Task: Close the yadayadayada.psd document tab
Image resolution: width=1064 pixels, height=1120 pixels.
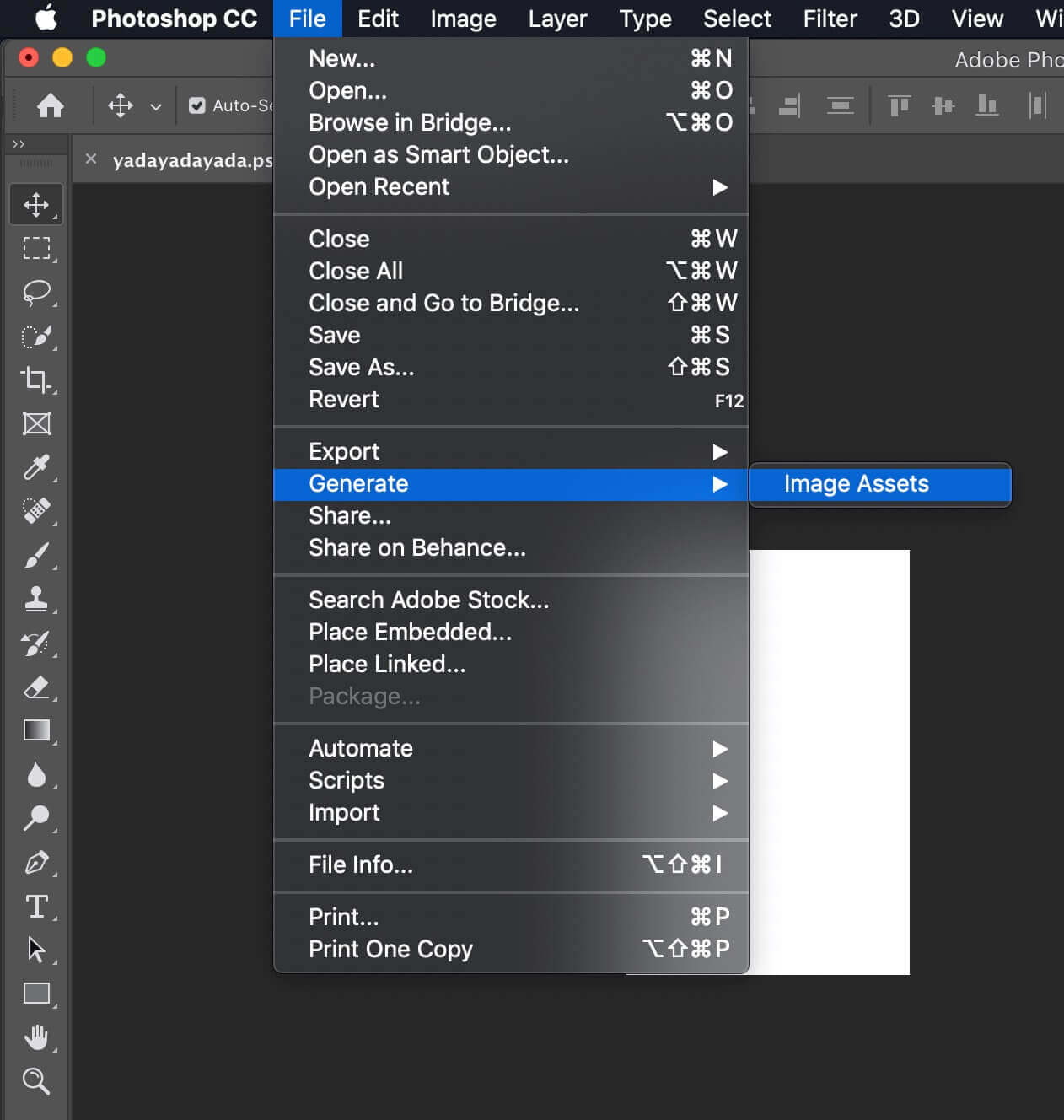Action: click(x=90, y=159)
